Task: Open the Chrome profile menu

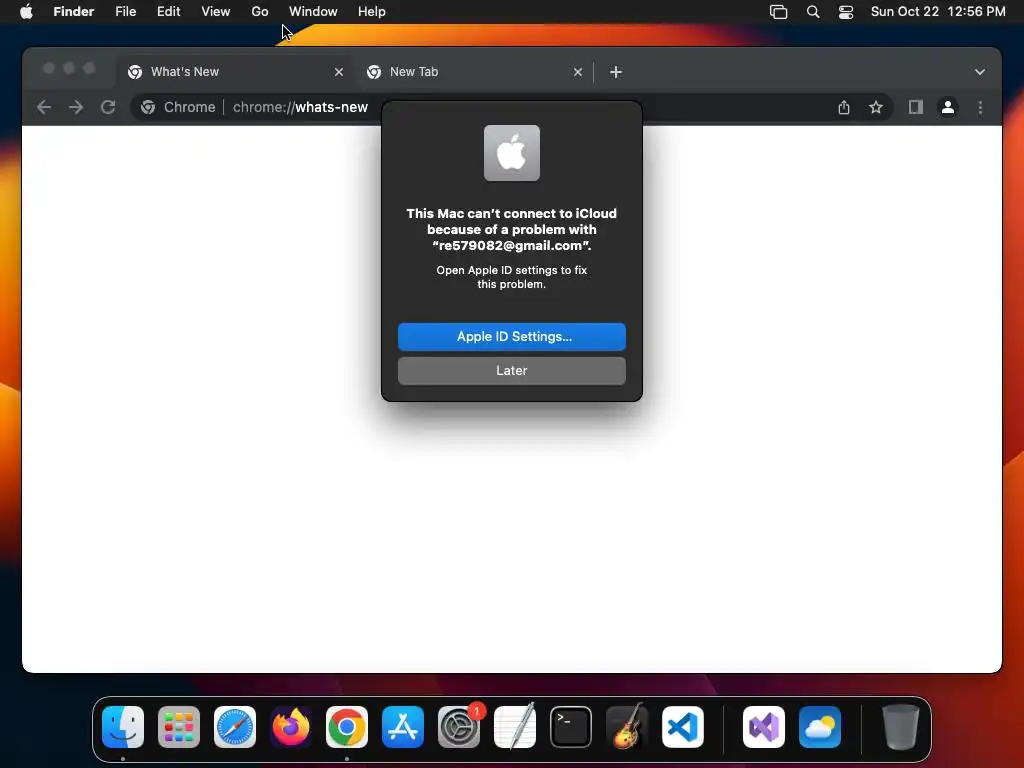Action: (x=948, y=107)
